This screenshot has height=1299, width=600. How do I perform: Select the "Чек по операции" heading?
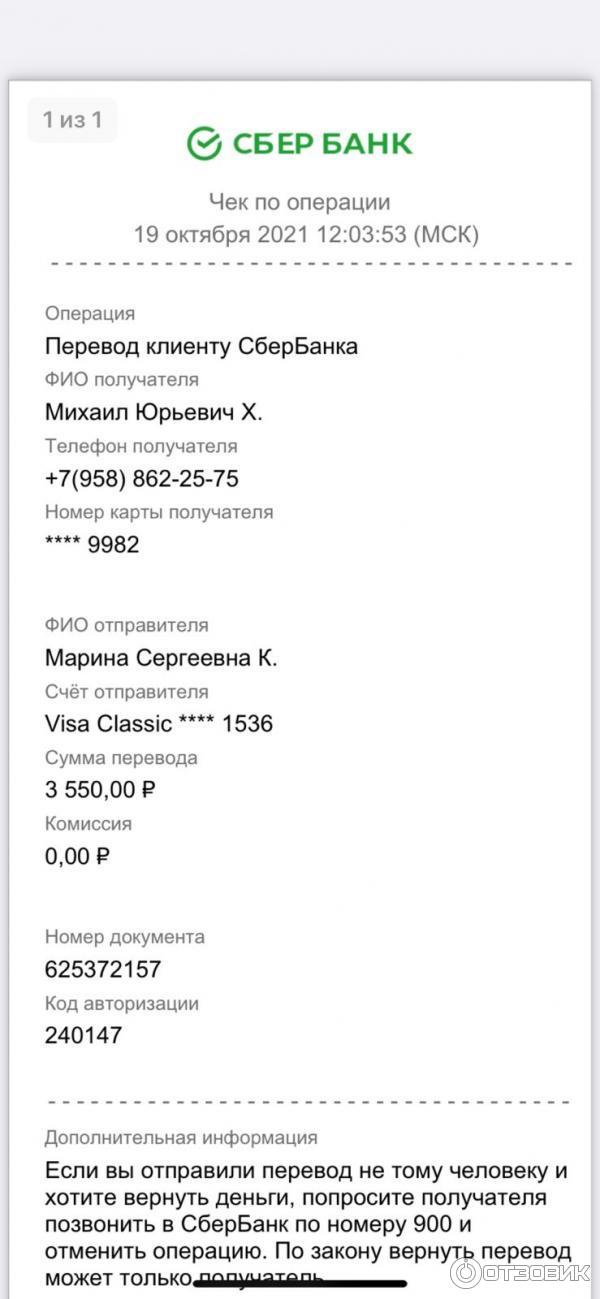click(299, 202)
